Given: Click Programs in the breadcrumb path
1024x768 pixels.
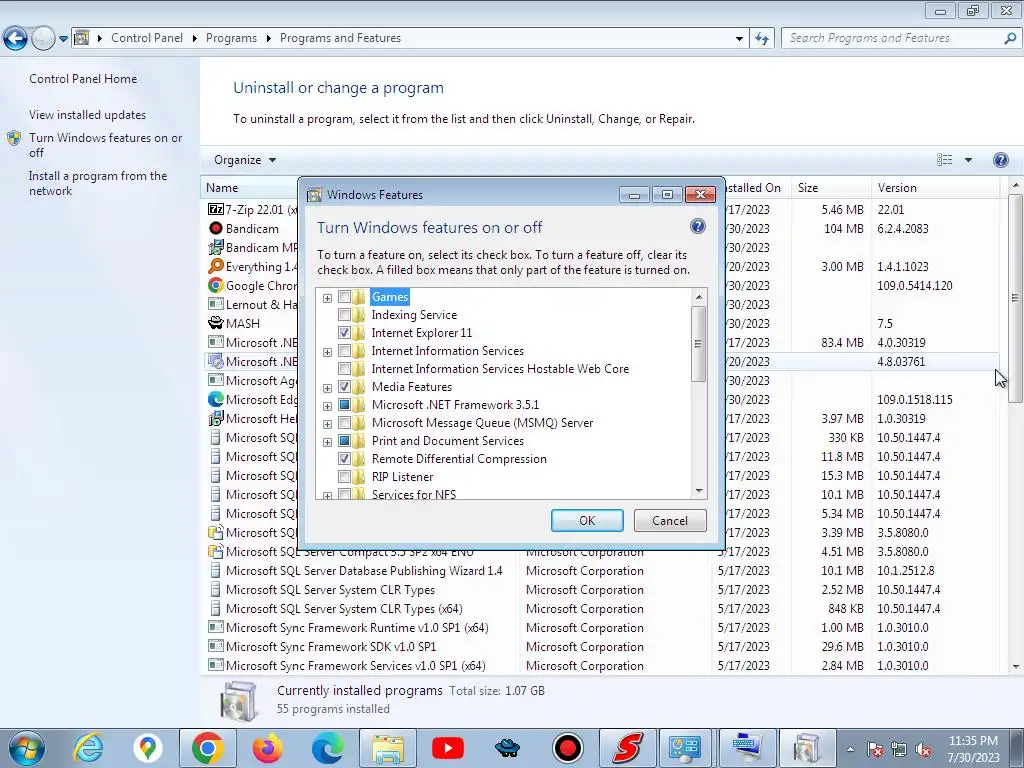Looking at the screenshot, I should (x=231, y=38).
